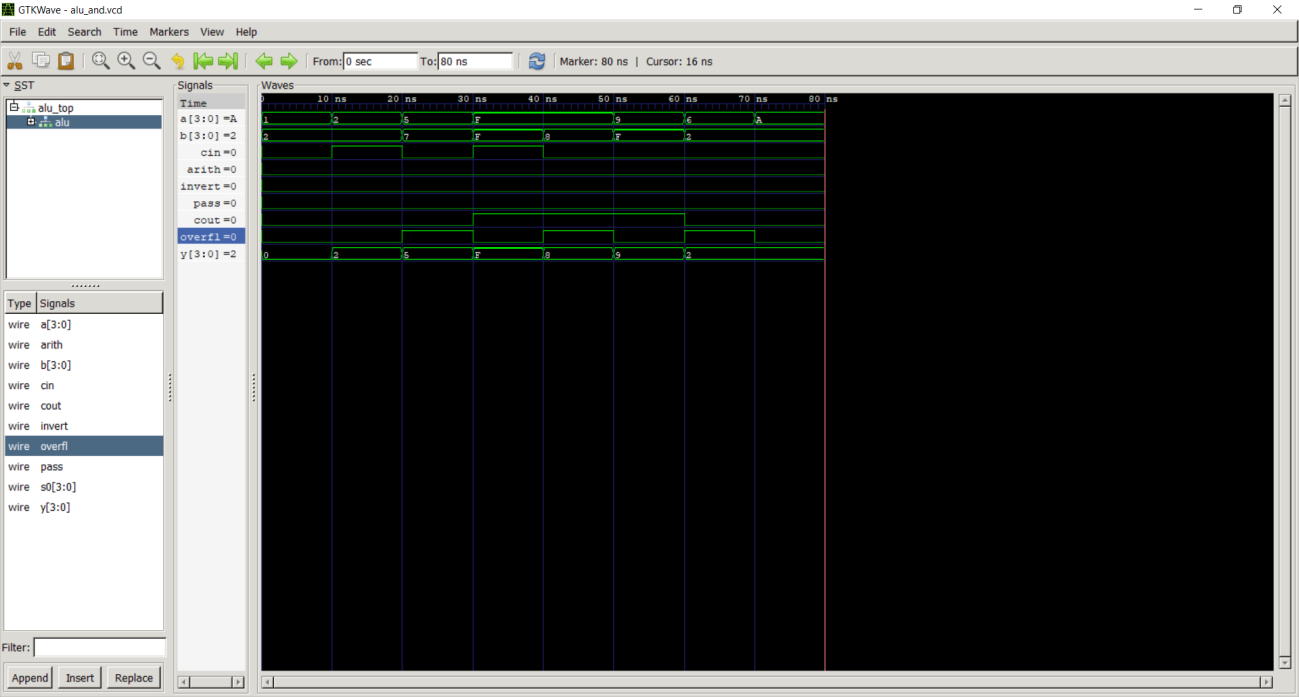This screenshot has height=697, width=1299.
Task: Click the Copy traces icon
Action: coord(41,61)
